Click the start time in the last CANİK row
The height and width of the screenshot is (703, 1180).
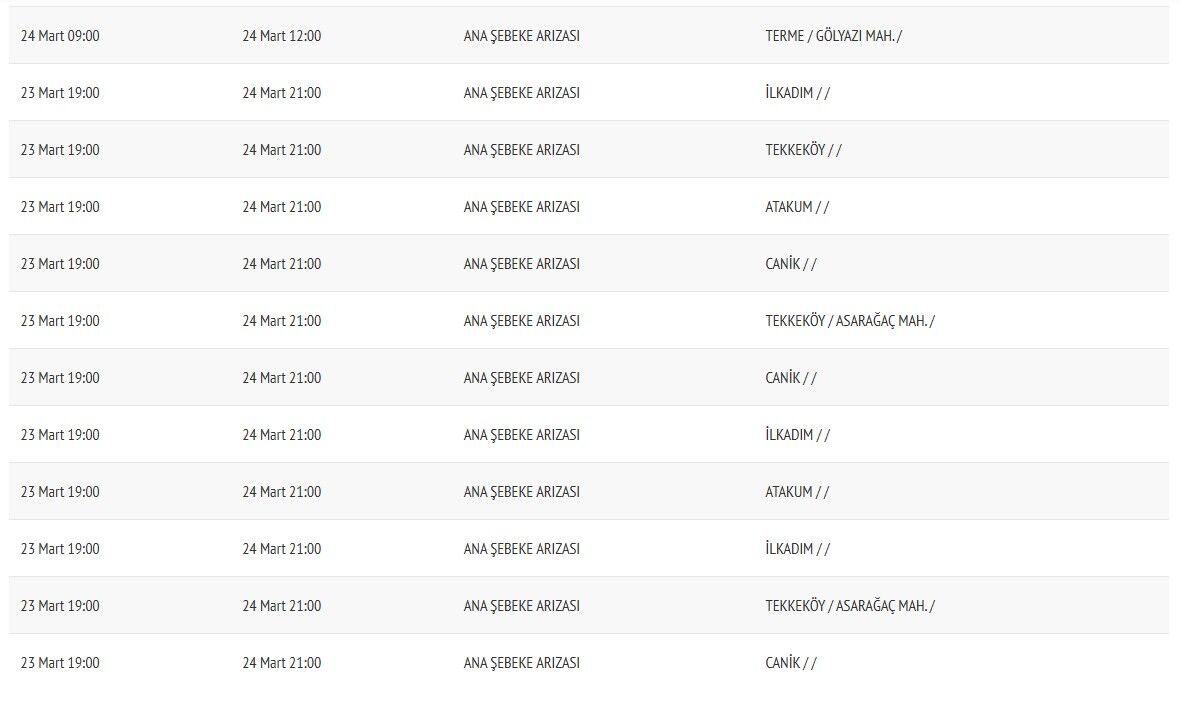coord(60,663)
